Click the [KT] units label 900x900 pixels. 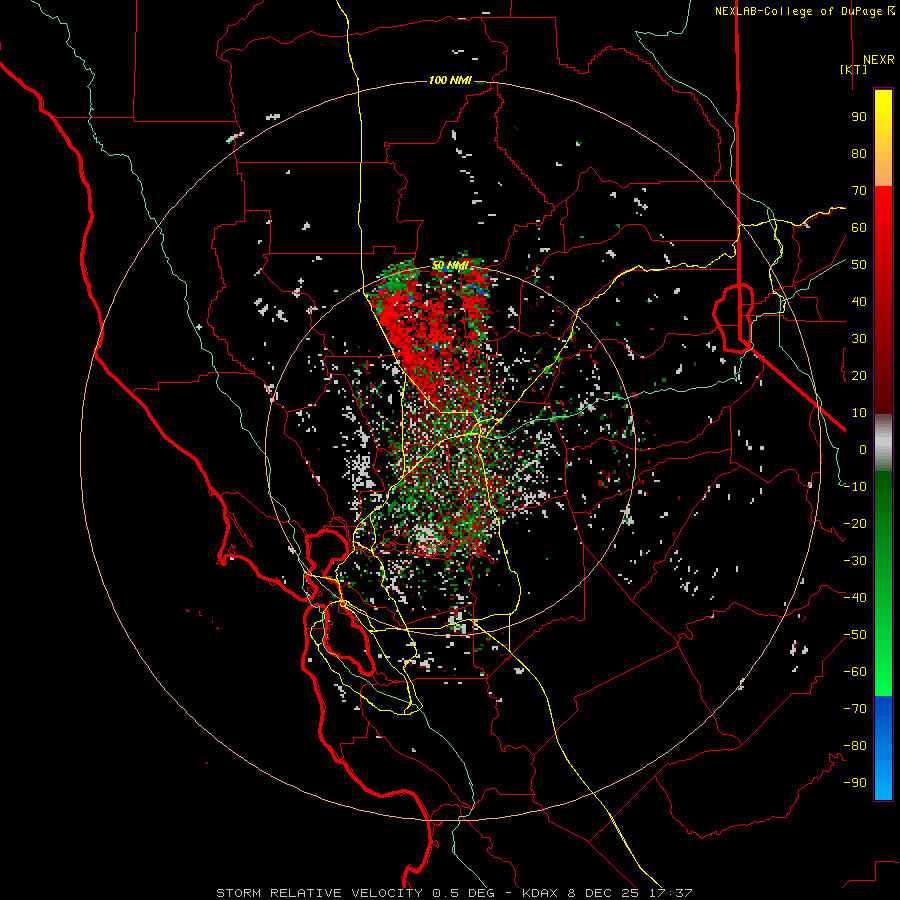[x=853, y=69]
